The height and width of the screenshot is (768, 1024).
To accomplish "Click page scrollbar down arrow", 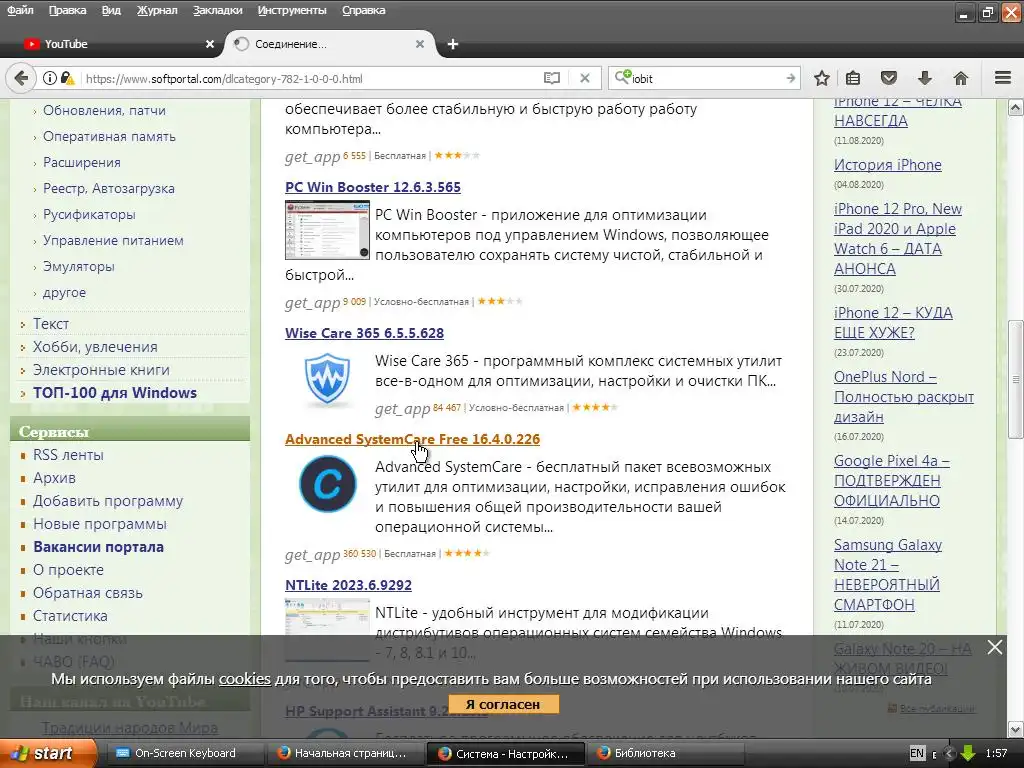I will pyautogui.click(x=1016, y=729).
